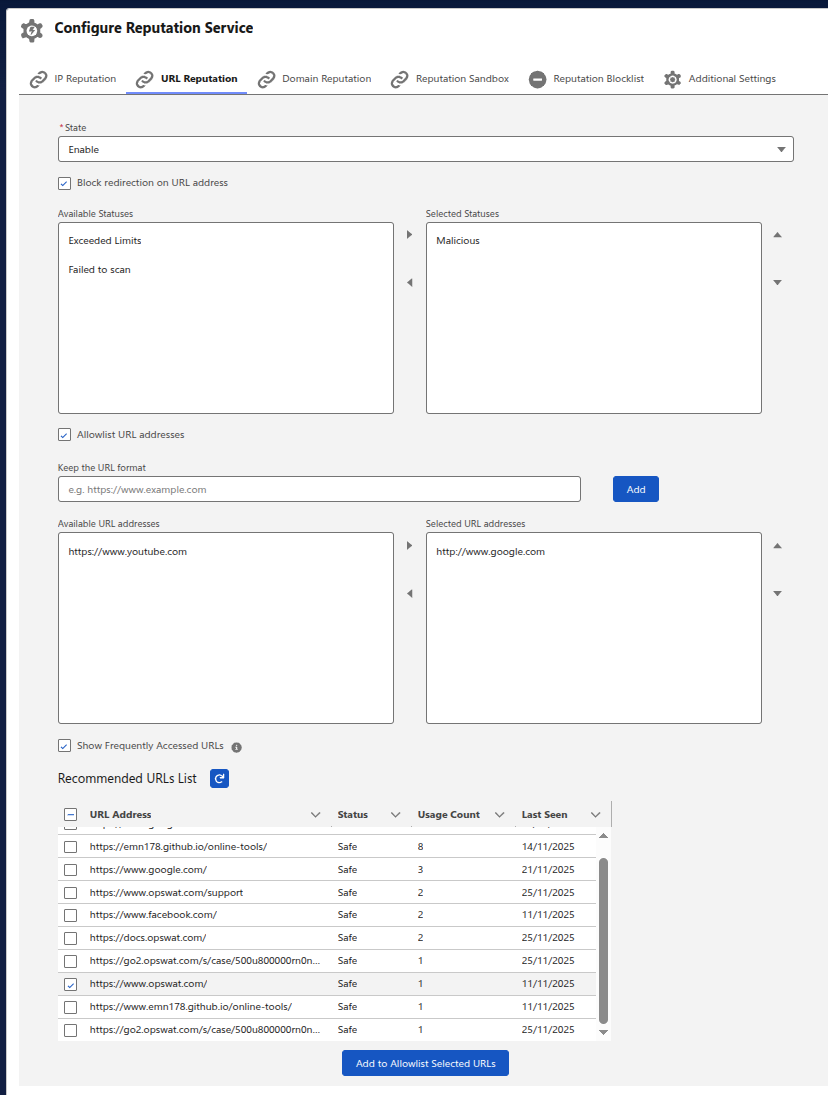Move status right to Selected Statuses
The height and width of the screenshot is (1095, 828).
tap(409, 235)
